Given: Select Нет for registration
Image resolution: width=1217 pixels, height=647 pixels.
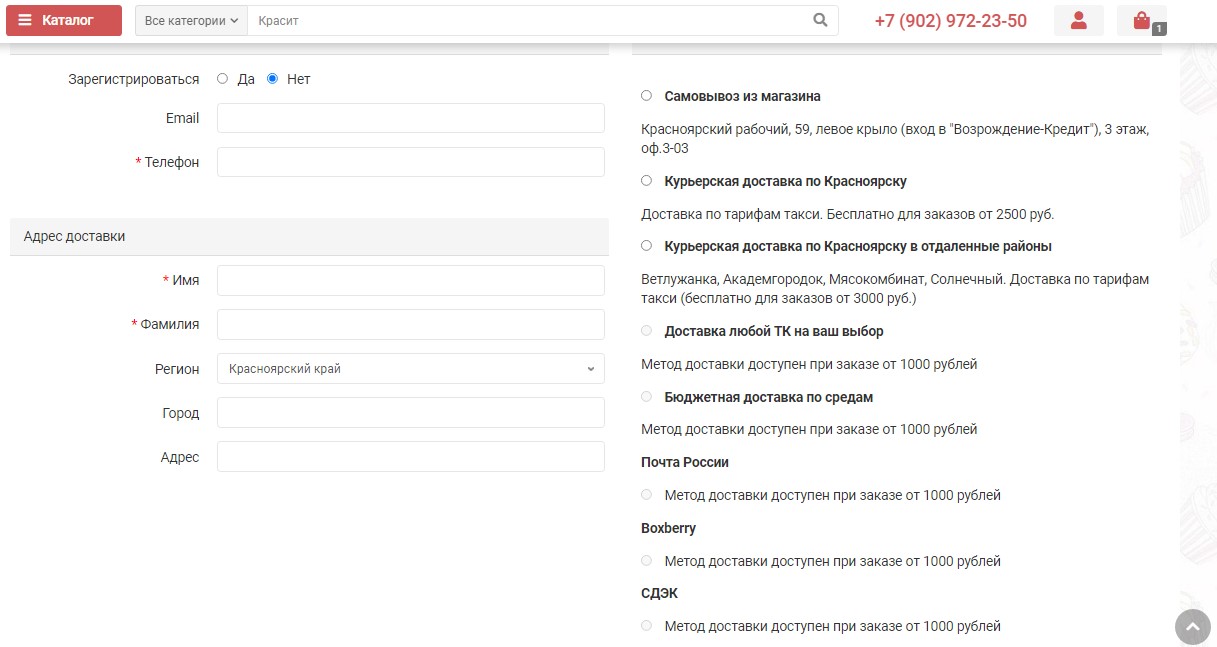Looking at the screenshot, I should coord(272,79).
